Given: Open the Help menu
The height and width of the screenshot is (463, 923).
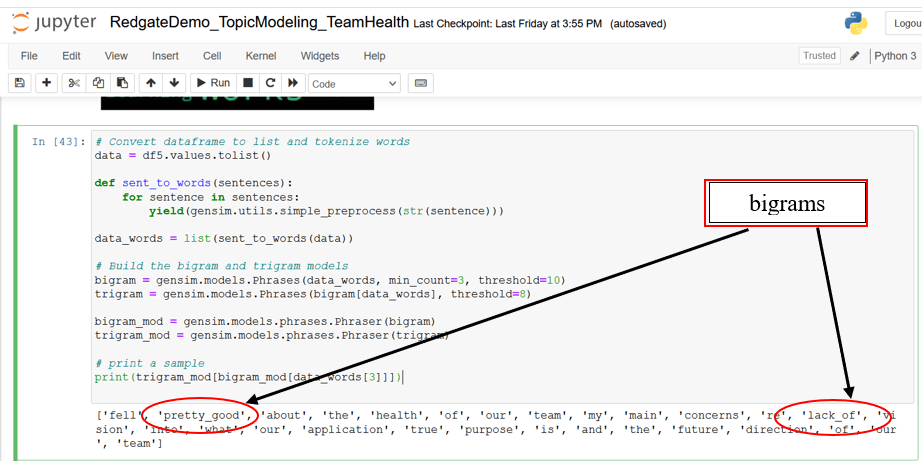Looking at the screenshot, I should point(374,56).
